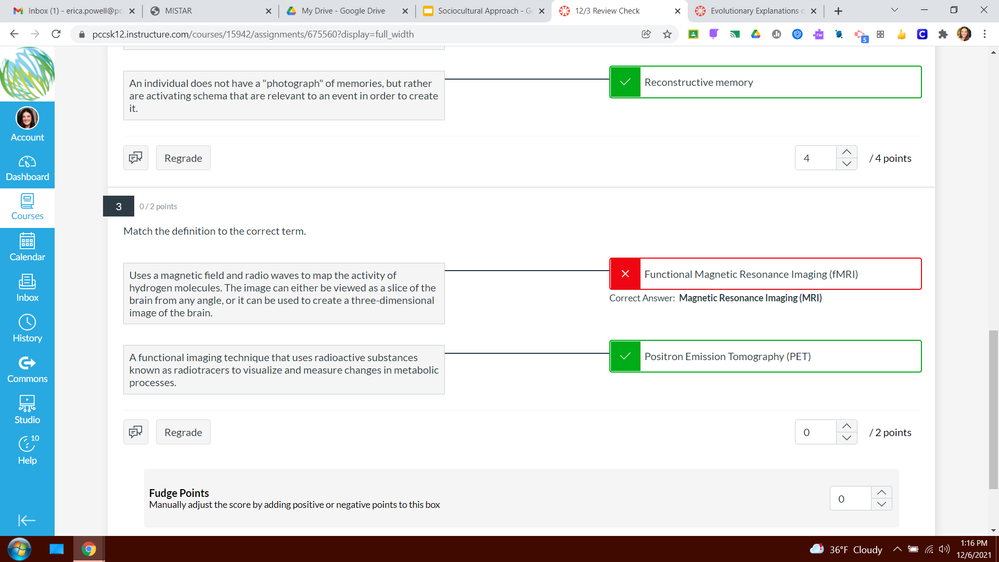The width and height of the screenshot is (999, 562).
Task: Open comment box for question 3
Action: pyautogui.click(x=135, y=433)
